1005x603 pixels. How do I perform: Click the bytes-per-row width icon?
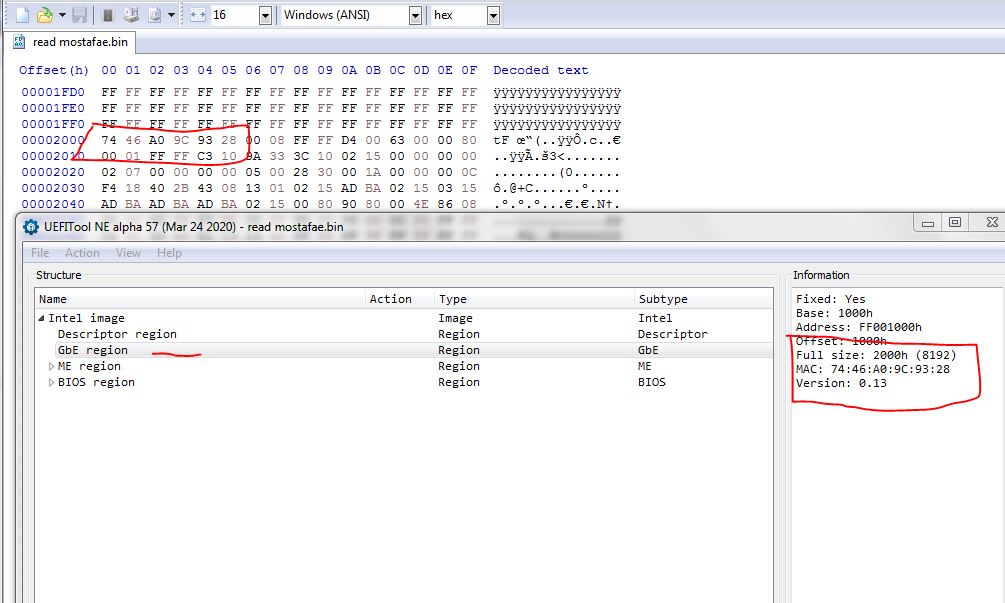198,15
